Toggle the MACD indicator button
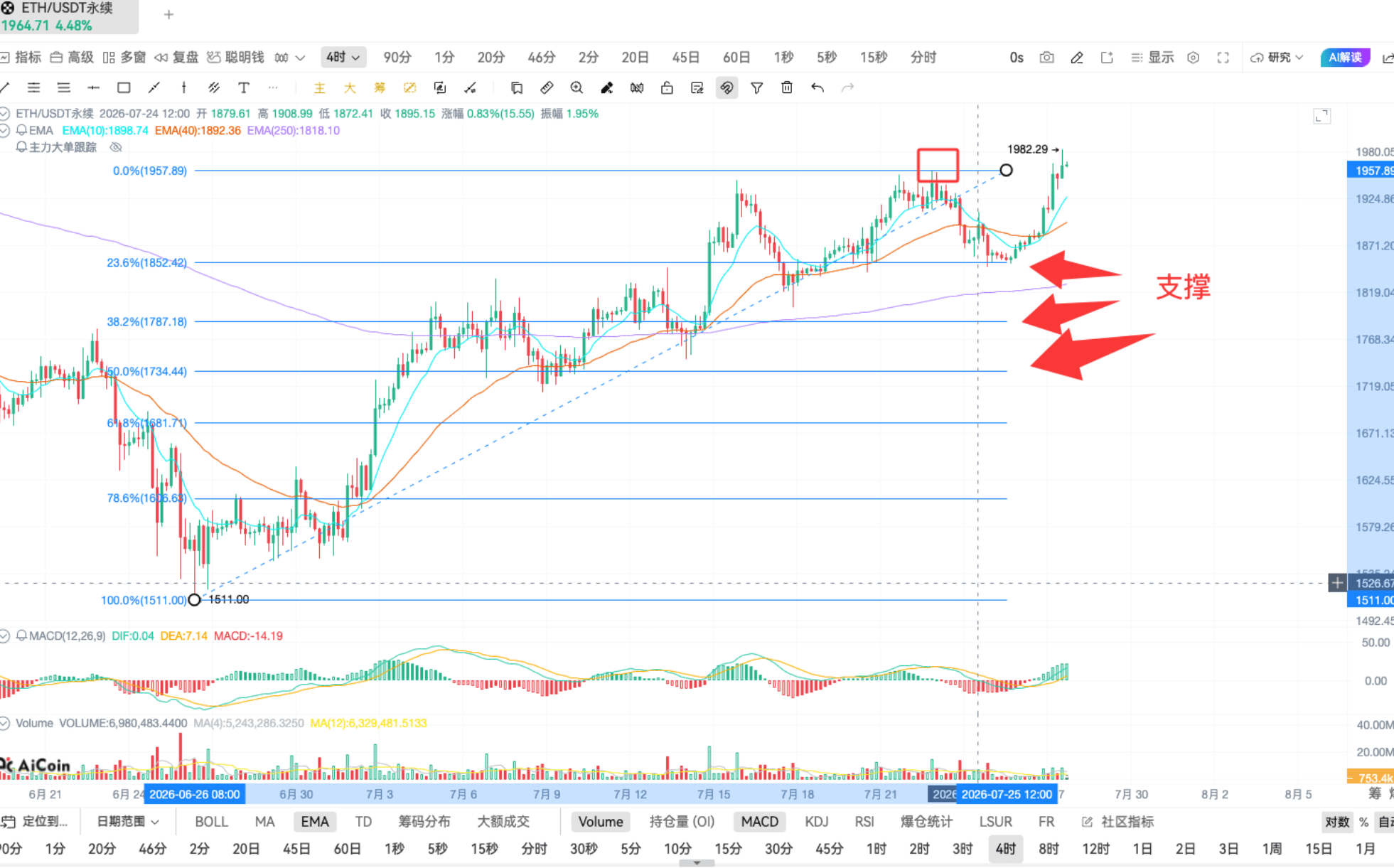The image size is (1394, 868). pos(760,822)
